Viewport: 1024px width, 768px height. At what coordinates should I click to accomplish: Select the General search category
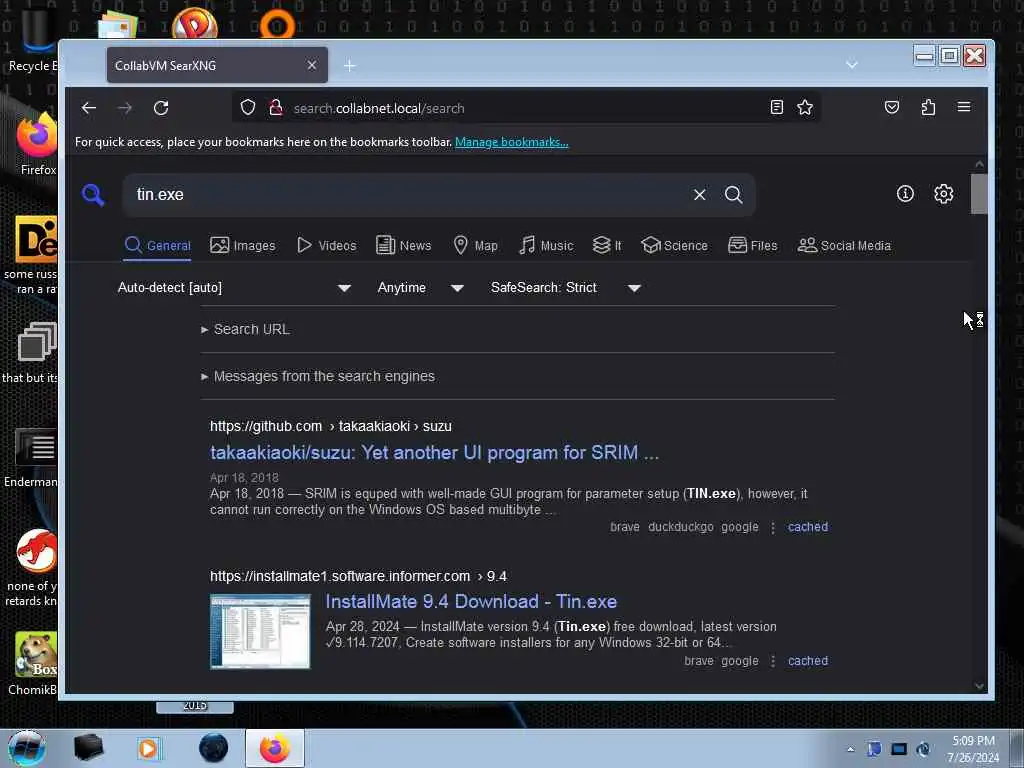[157, 246]
